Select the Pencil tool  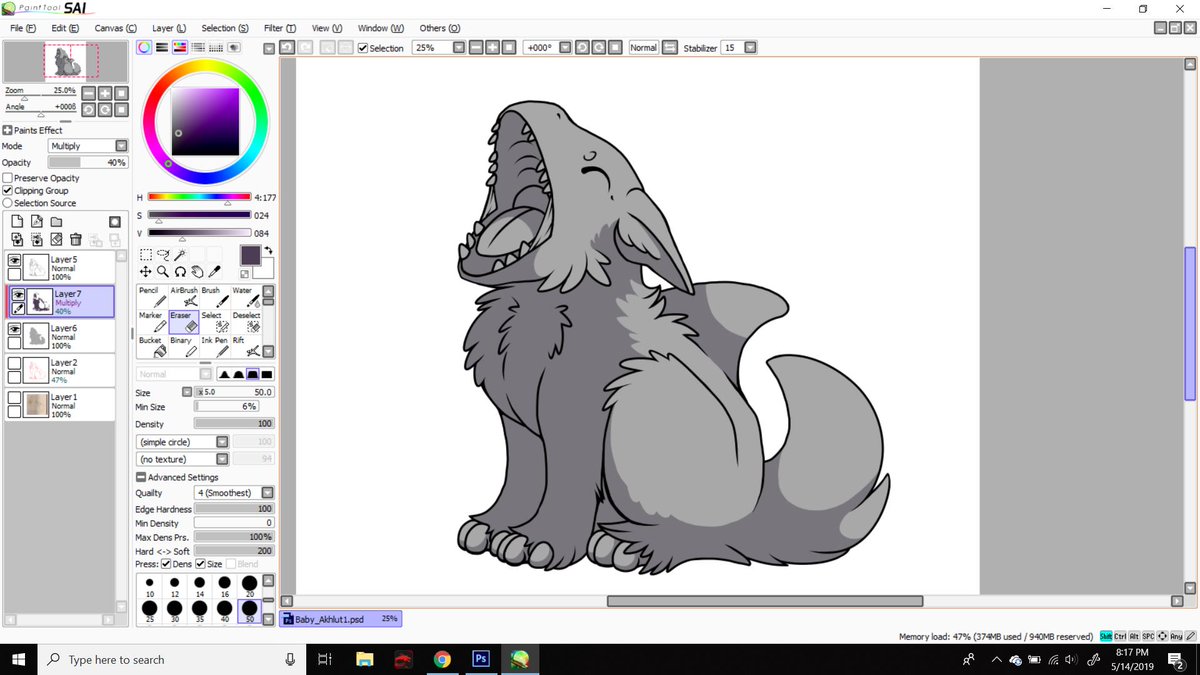point(151,297)
